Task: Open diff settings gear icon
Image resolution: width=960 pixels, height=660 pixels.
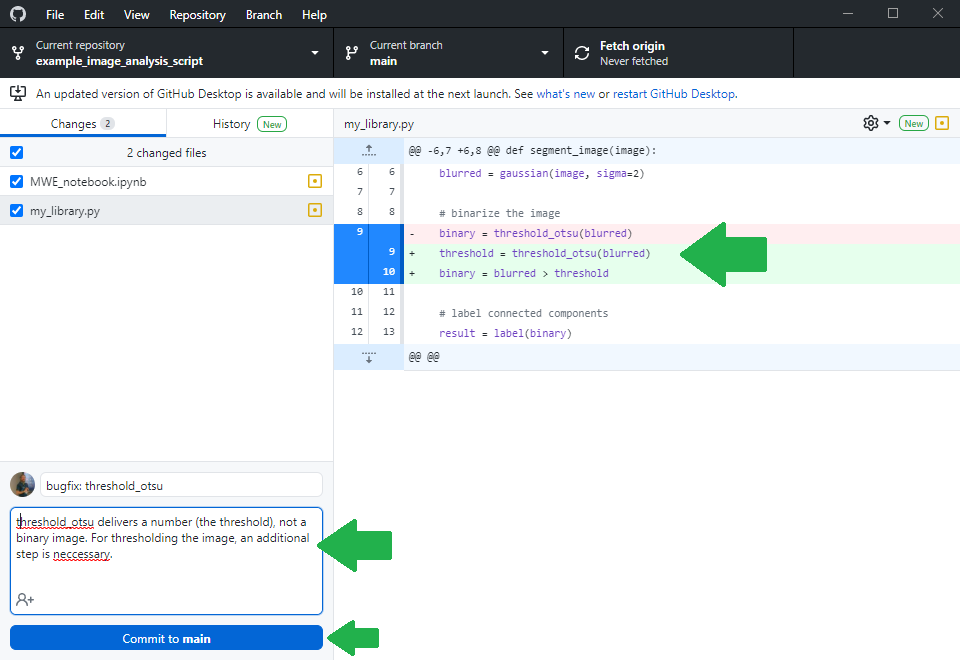Action: pyautogui.click(x=871, y=123)
